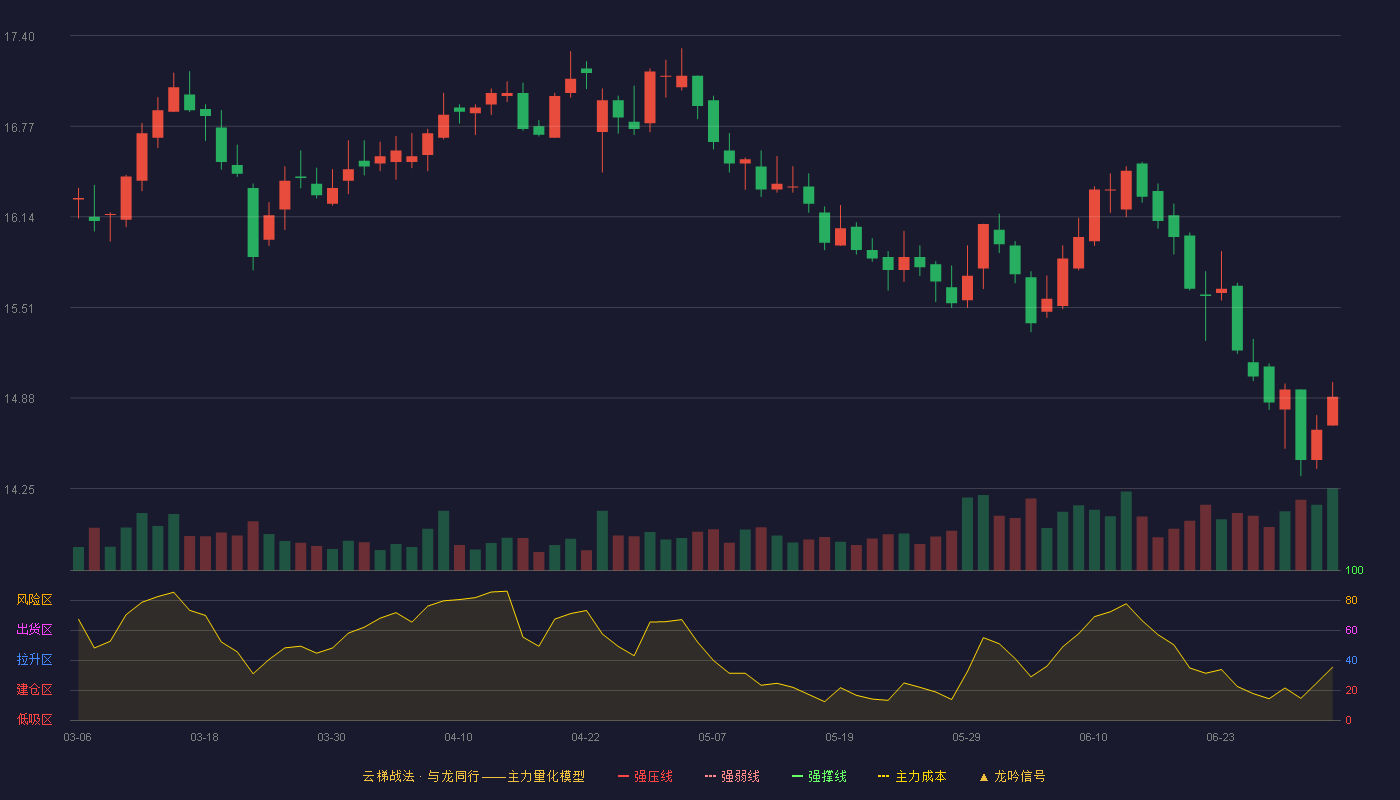
Task: Select the 拉升区 zone label
Action: [x=34, y=660]
